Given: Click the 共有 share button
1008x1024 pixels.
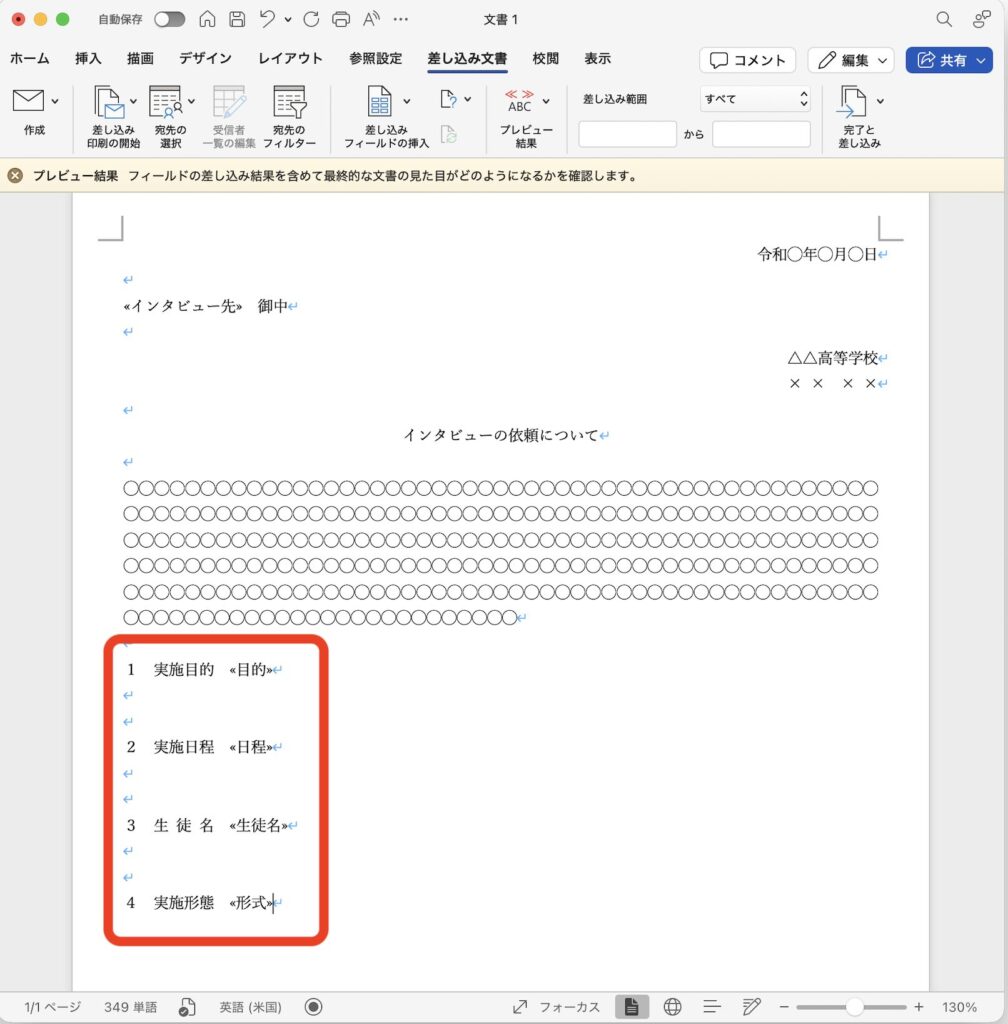Looking at the screenshot, I should coord(948,60).
